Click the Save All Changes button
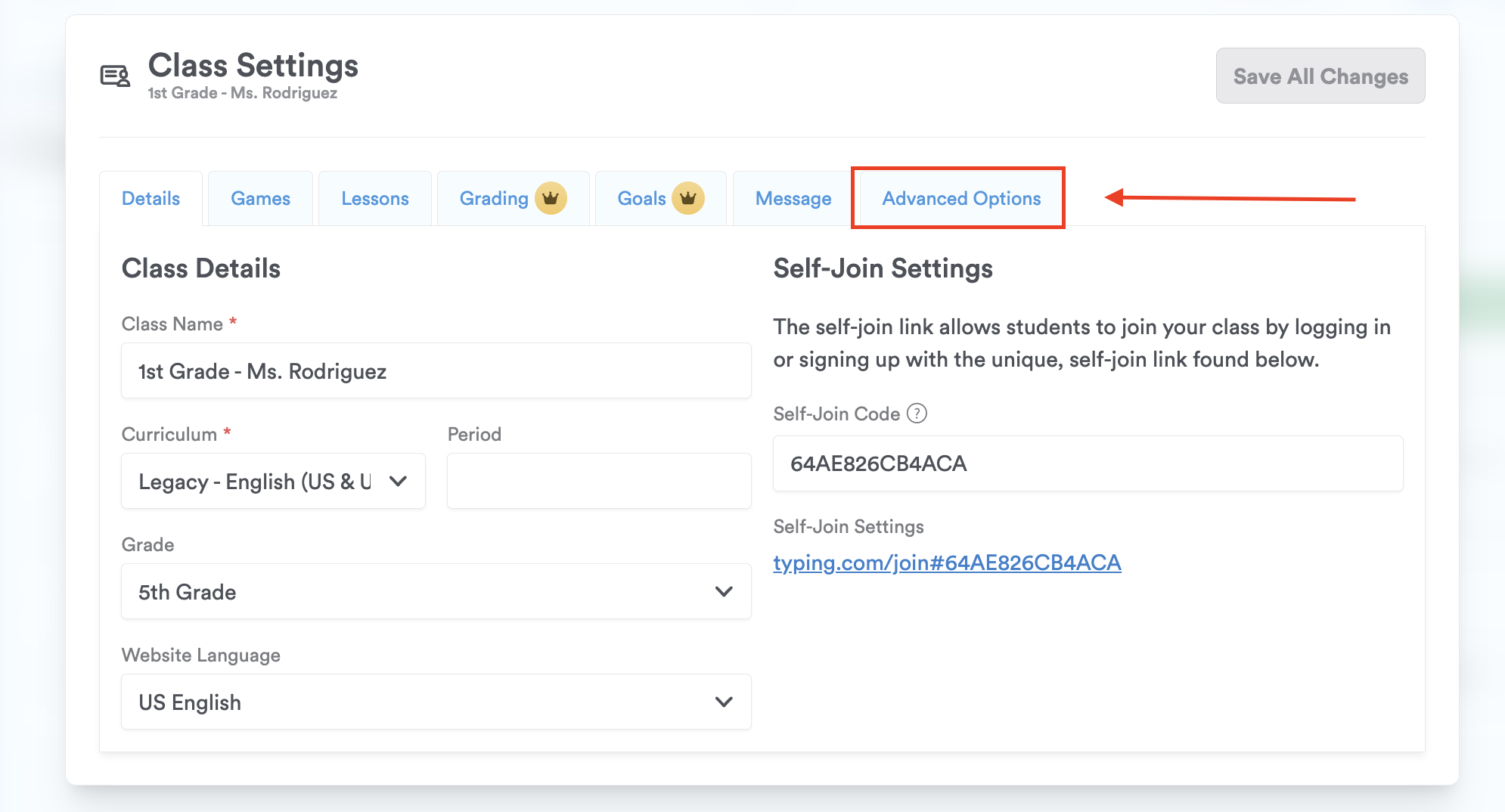The image size is (1505, 812). (1320, 76)
